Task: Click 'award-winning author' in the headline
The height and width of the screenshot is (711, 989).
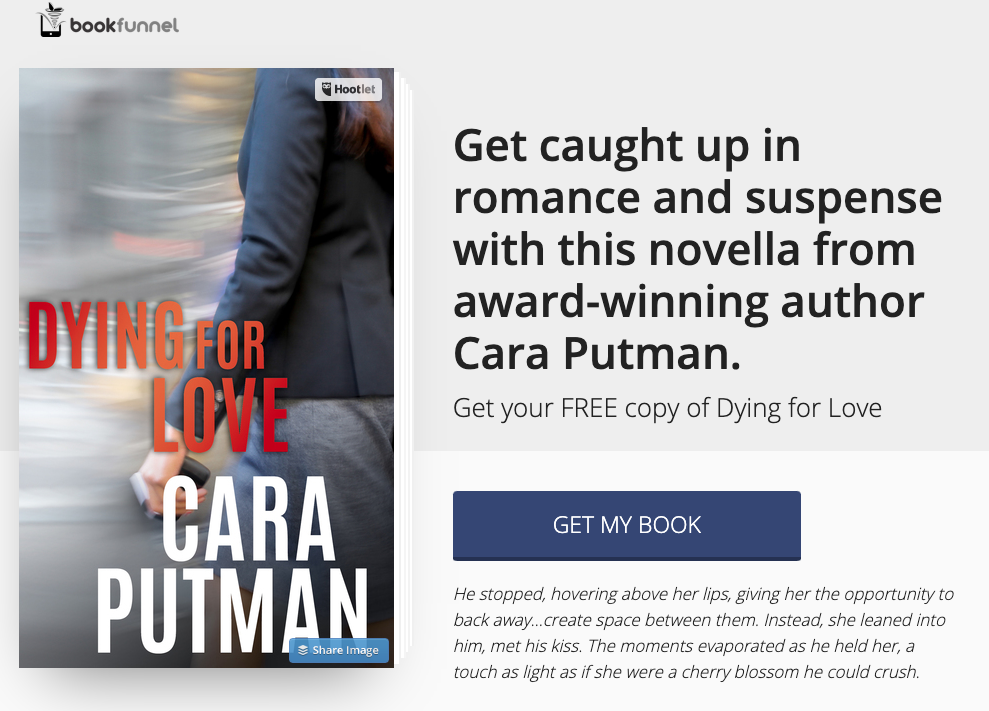Action: pyautogui.click(x=689, y=302)
